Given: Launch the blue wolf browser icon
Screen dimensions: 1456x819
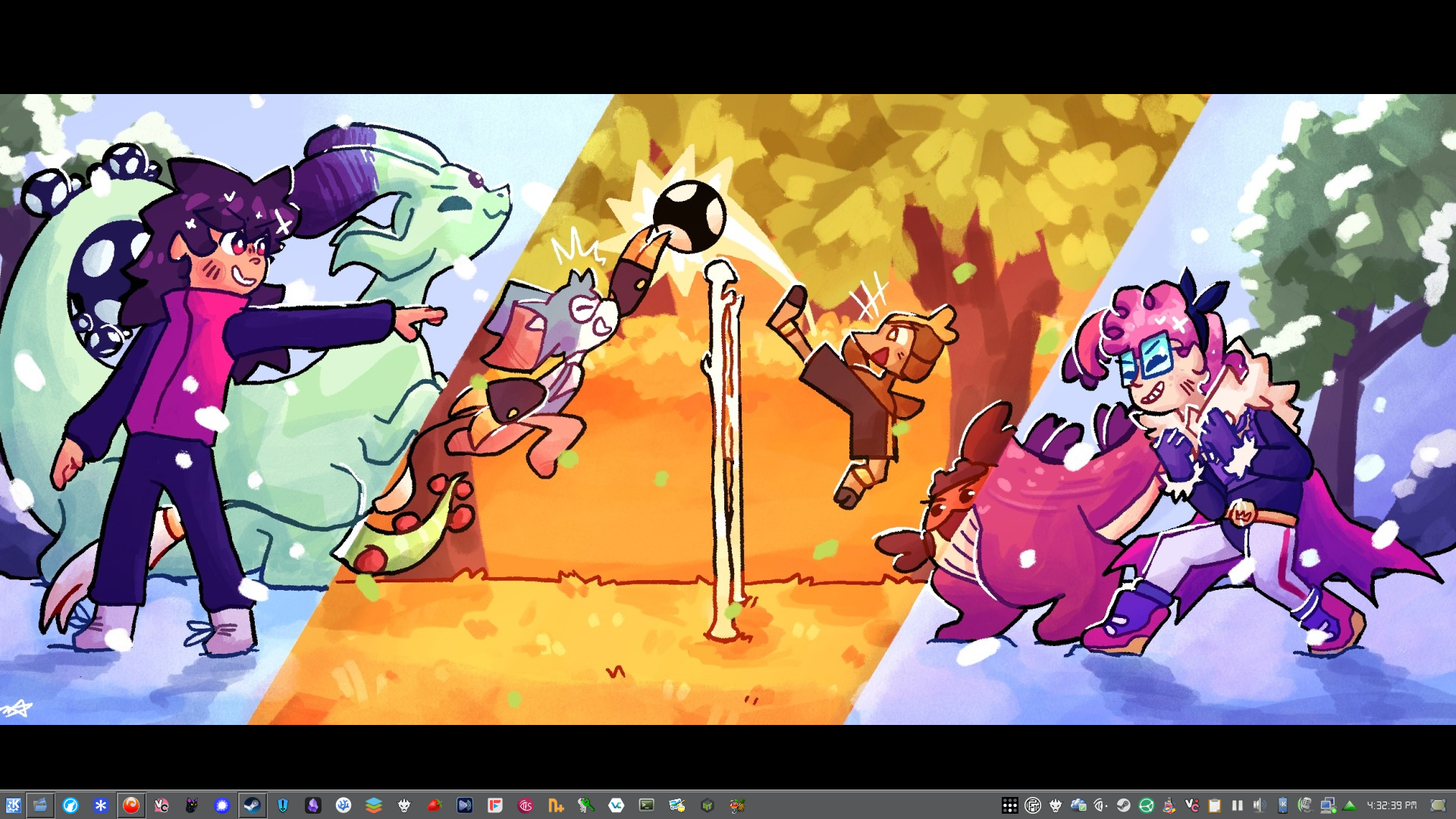Looking at the screenshot, I should [x=71, y=805].
